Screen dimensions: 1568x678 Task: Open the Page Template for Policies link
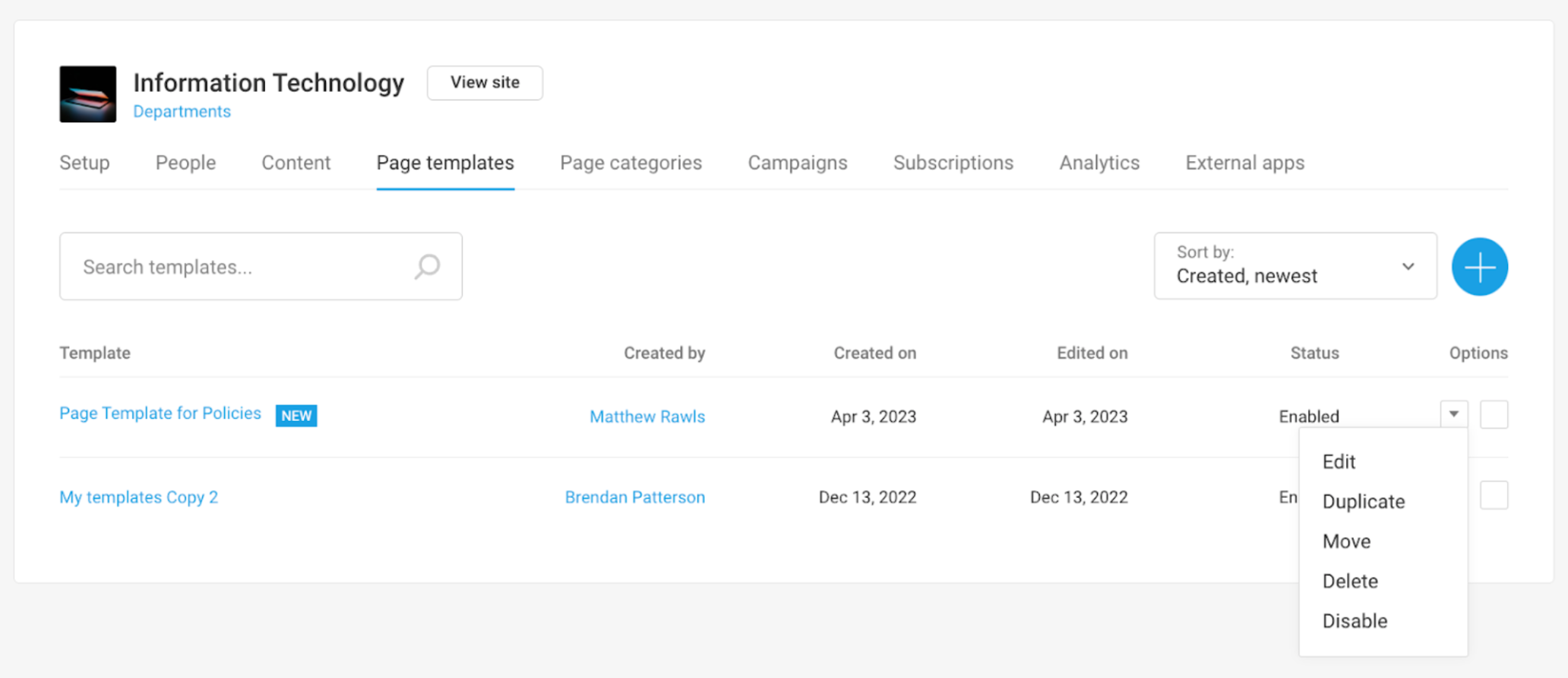coord(160,413)
